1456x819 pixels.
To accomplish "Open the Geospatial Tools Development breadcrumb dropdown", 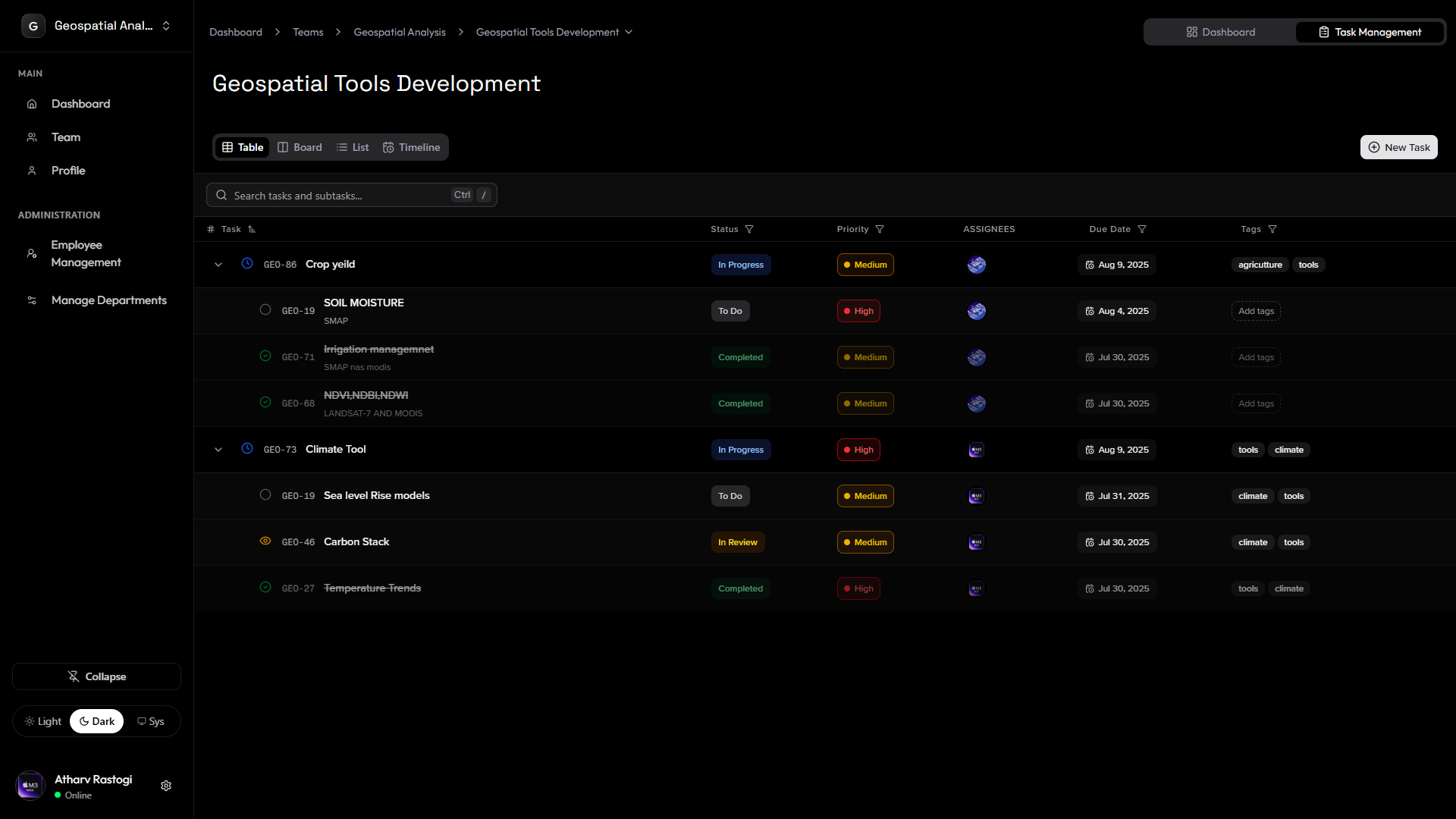I will click(x=628, y=32).
